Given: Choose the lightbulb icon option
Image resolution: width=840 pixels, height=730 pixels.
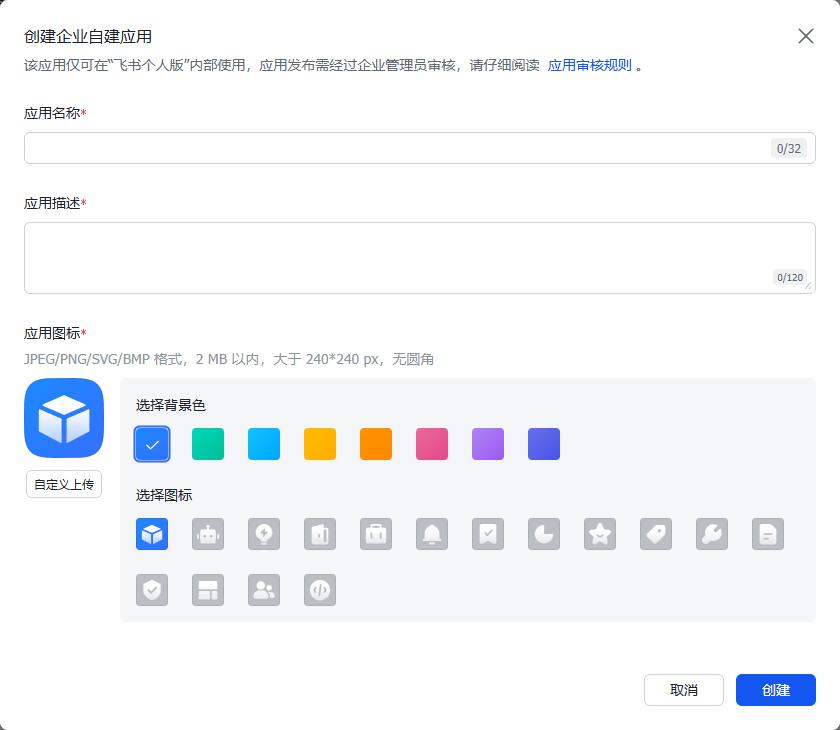Looking at the screenshot, I should (x=264, y=534).
